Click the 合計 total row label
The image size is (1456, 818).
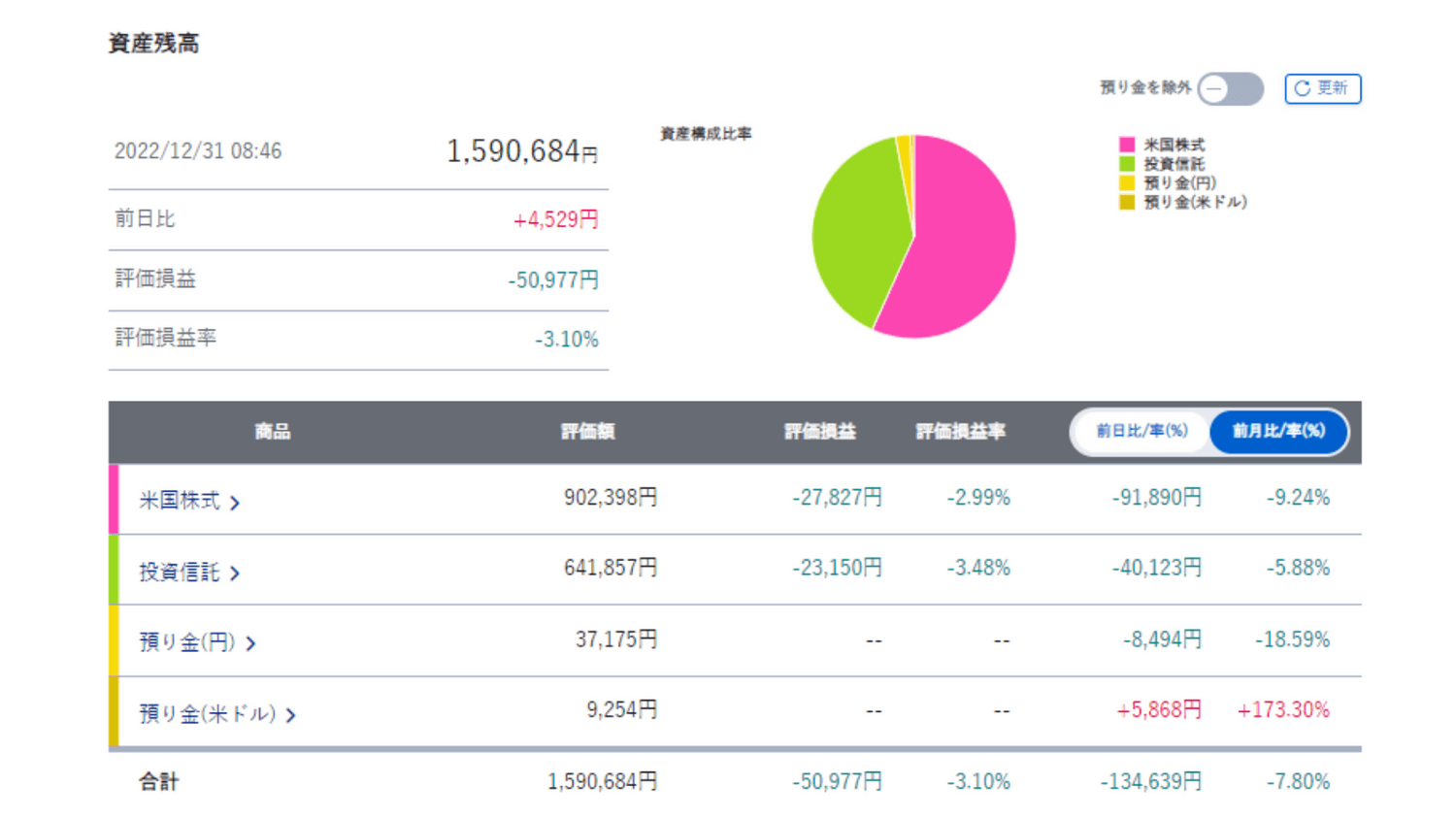[x=159, y=781]
